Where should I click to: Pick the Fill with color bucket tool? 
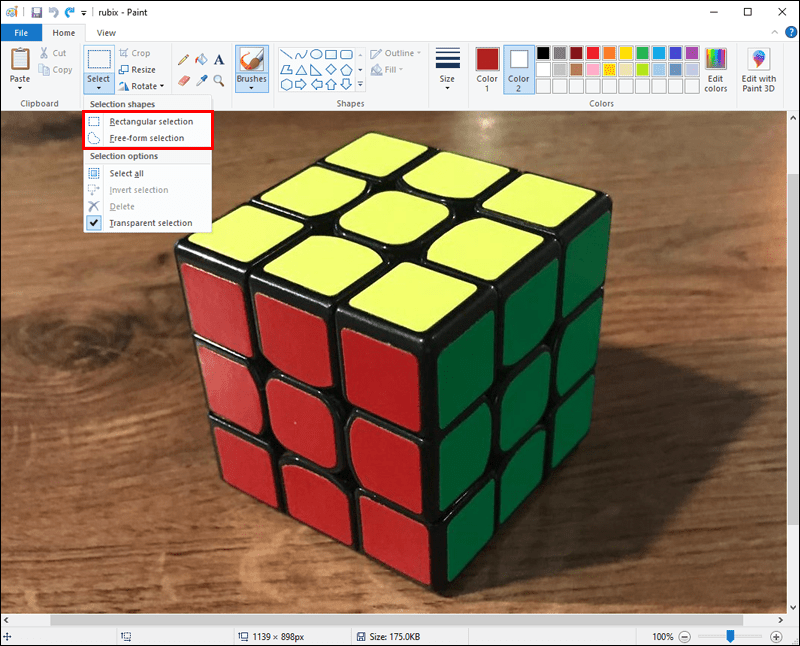pyautogui.click(x=202, y=60)
